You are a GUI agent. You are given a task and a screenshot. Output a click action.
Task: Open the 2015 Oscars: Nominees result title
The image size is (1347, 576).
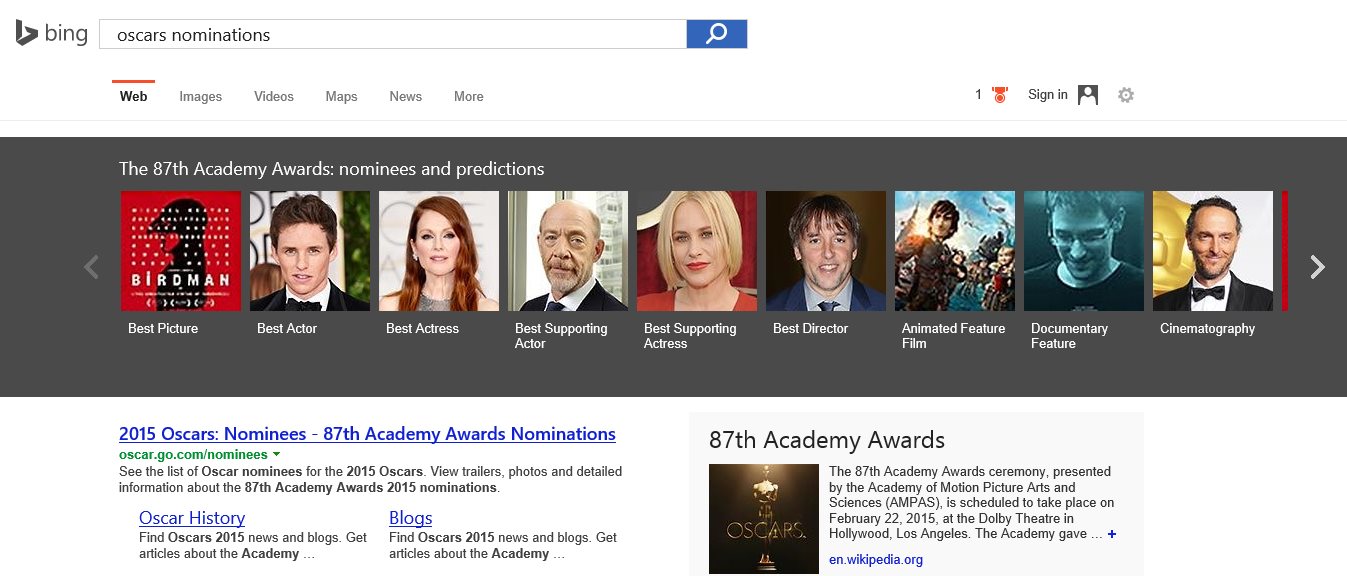(367, 434)
